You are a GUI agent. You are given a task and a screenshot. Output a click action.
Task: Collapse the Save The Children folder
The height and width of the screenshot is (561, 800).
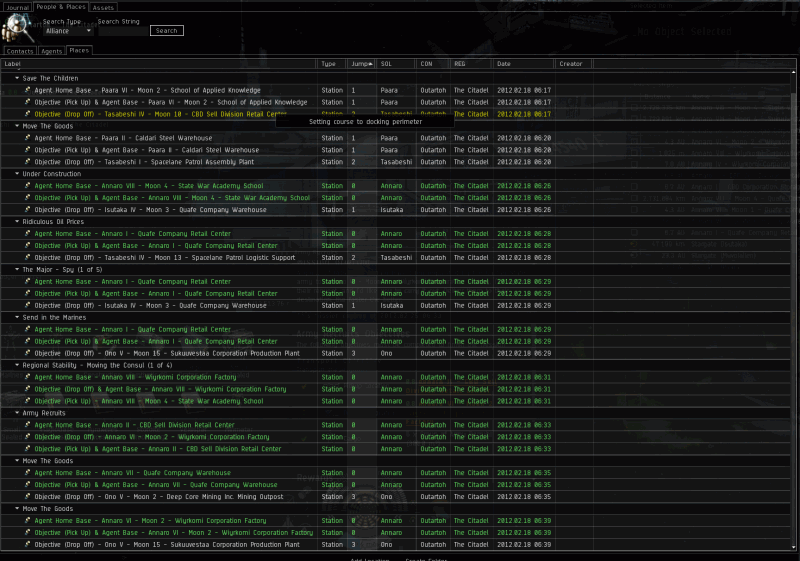tap(17, 78)
